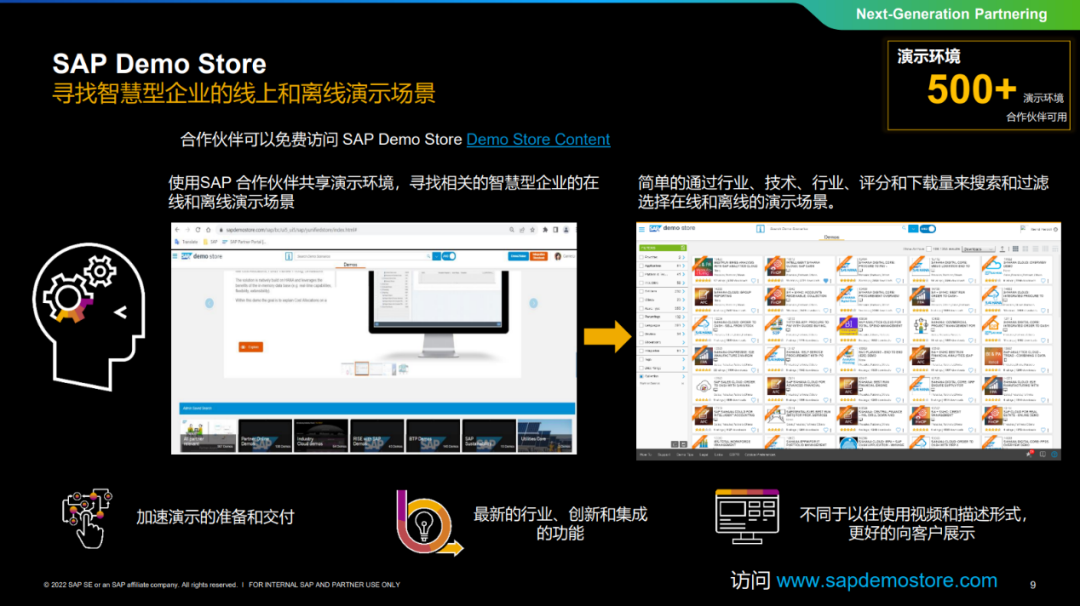Open Translate bookmark in browser bookmarks bar
The image size is (1080, 606).
(187, 242)
